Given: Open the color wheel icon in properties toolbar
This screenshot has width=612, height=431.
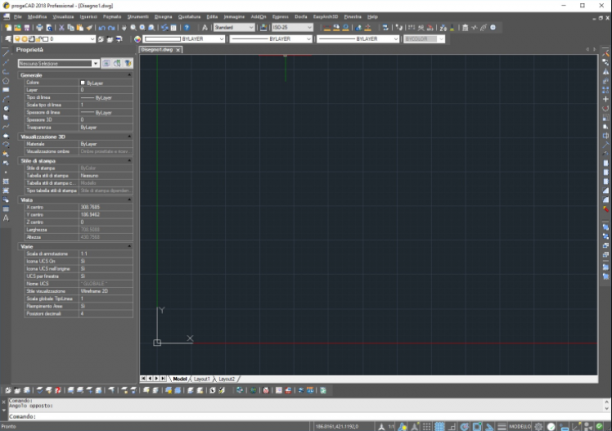Looking at the screenshot, I should (x=137, y=39).
